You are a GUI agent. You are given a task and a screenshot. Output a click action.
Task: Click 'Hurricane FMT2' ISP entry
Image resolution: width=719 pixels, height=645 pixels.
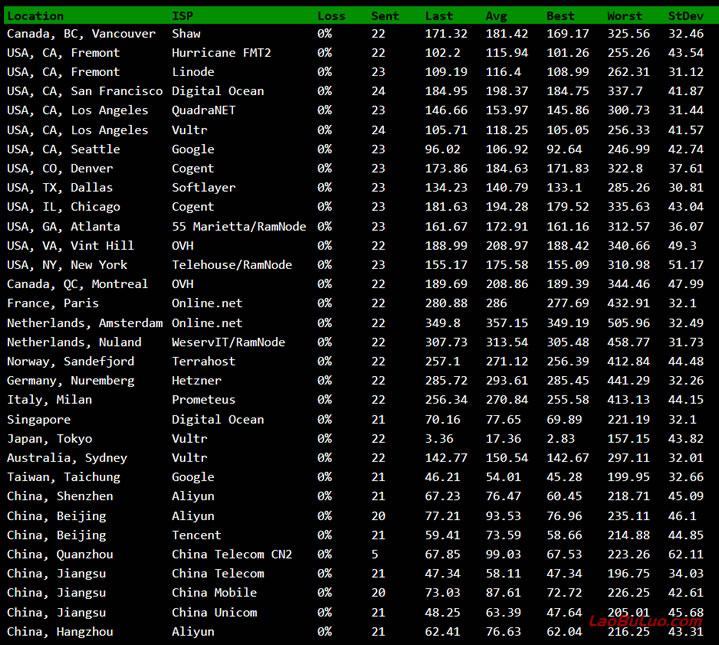(221, 53)
